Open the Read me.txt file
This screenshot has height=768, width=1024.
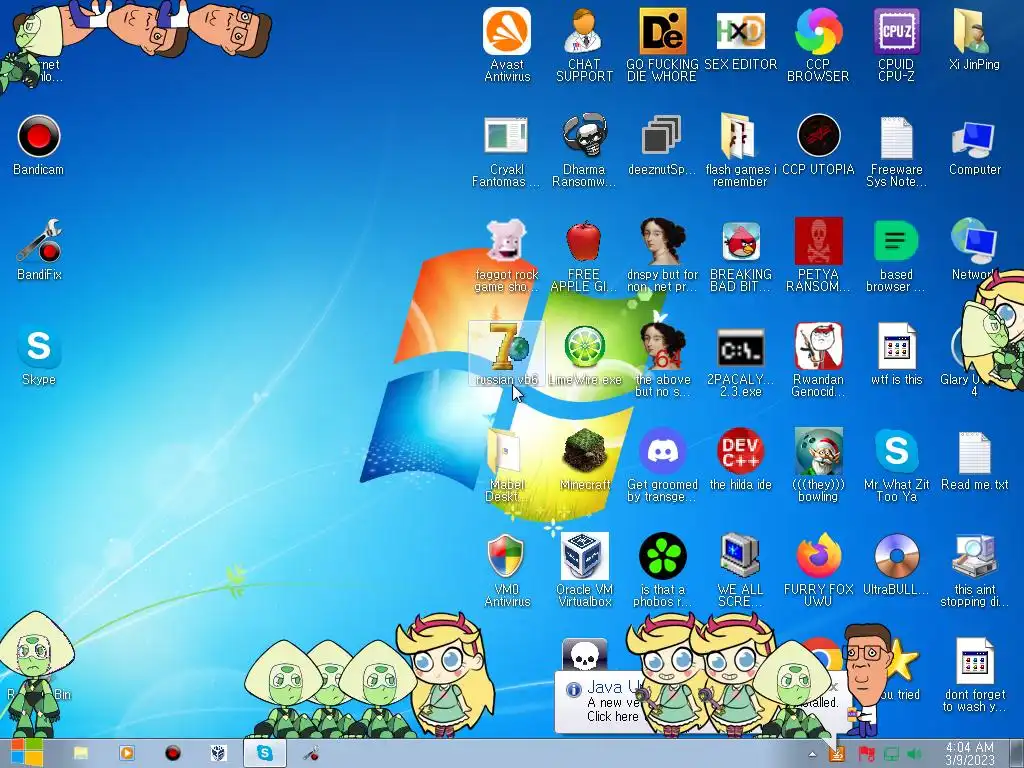point(974,459)
